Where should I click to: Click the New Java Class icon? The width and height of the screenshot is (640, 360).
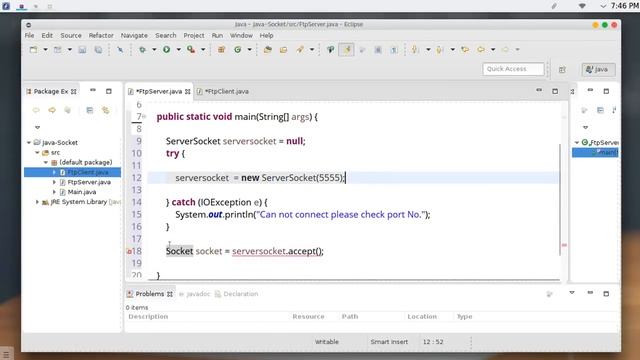[x=238, y=49]
